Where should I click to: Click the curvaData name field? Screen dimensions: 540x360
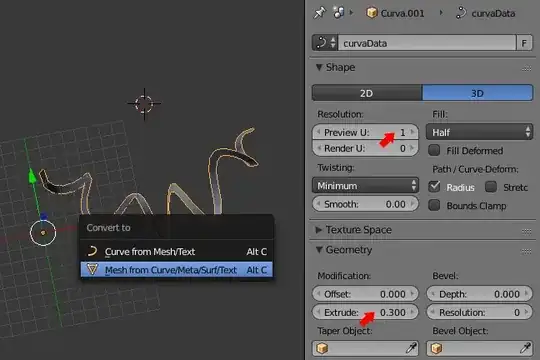pyautogui.click(x=427, y=43)
